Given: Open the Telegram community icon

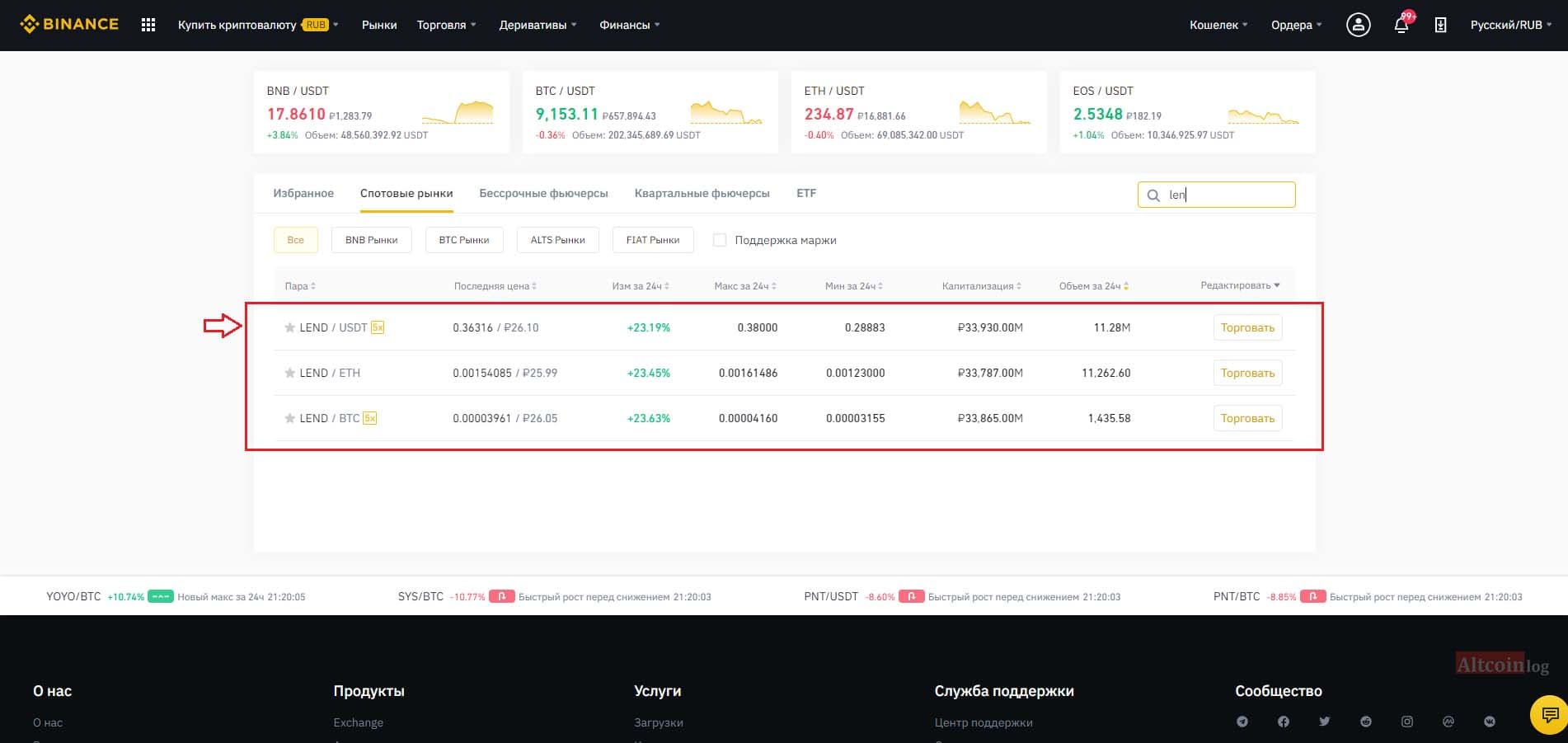Looking at the screenshot, I should 1242,722.
